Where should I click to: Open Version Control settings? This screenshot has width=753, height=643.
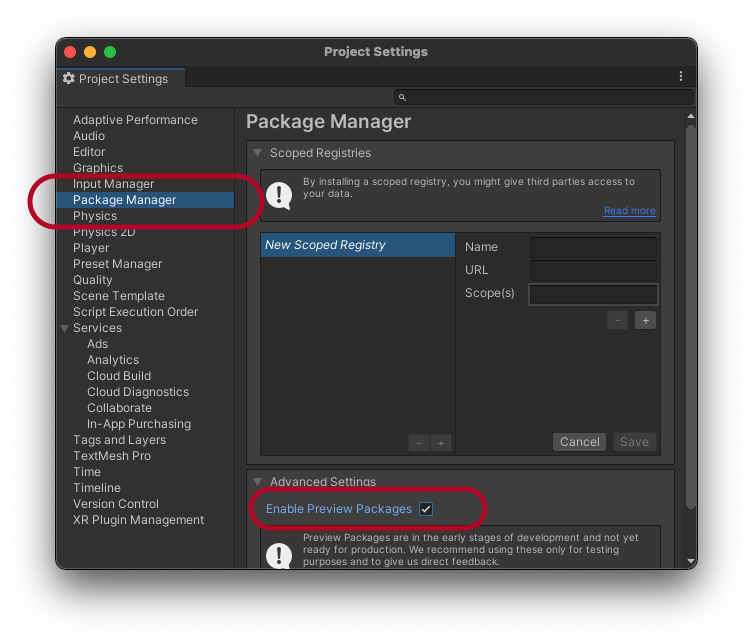116,504
